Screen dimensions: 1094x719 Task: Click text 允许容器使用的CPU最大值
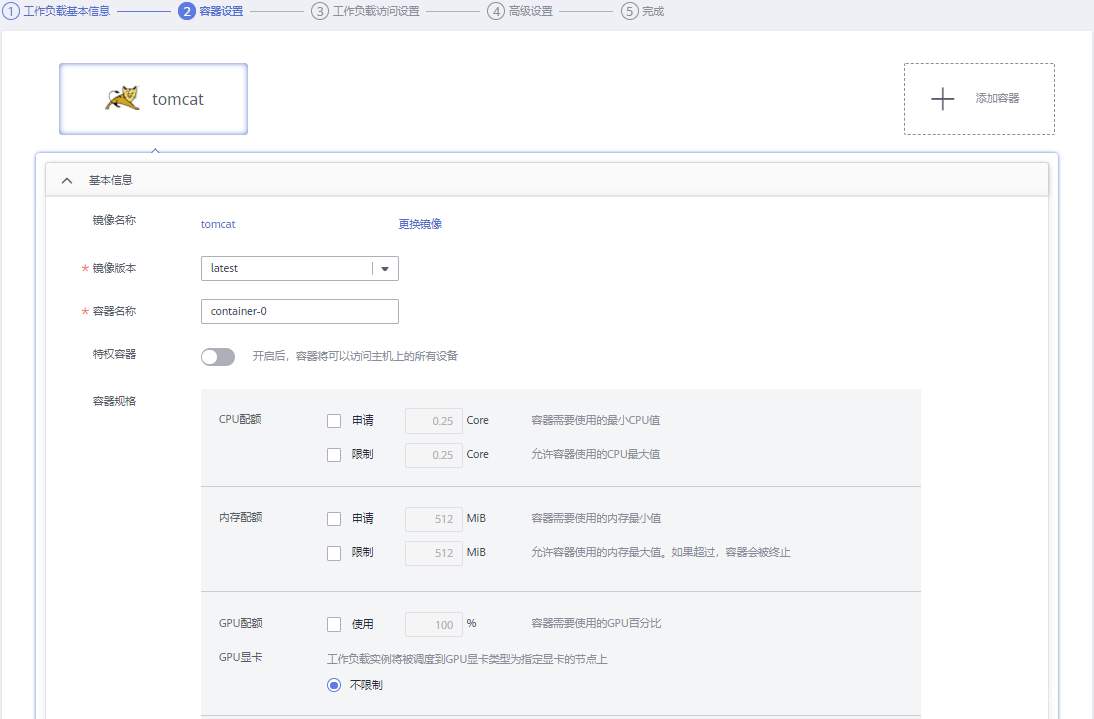click(x=596, y=454)
